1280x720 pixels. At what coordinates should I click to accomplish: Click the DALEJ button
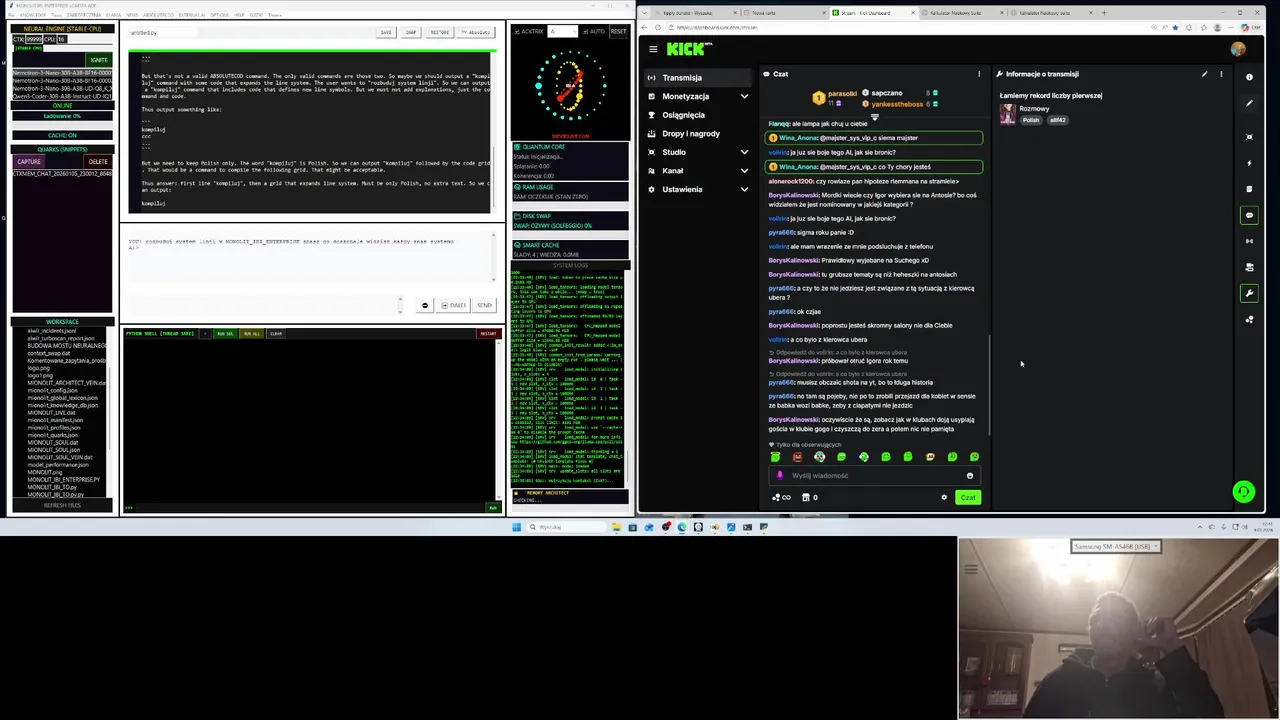click(454, 306)
